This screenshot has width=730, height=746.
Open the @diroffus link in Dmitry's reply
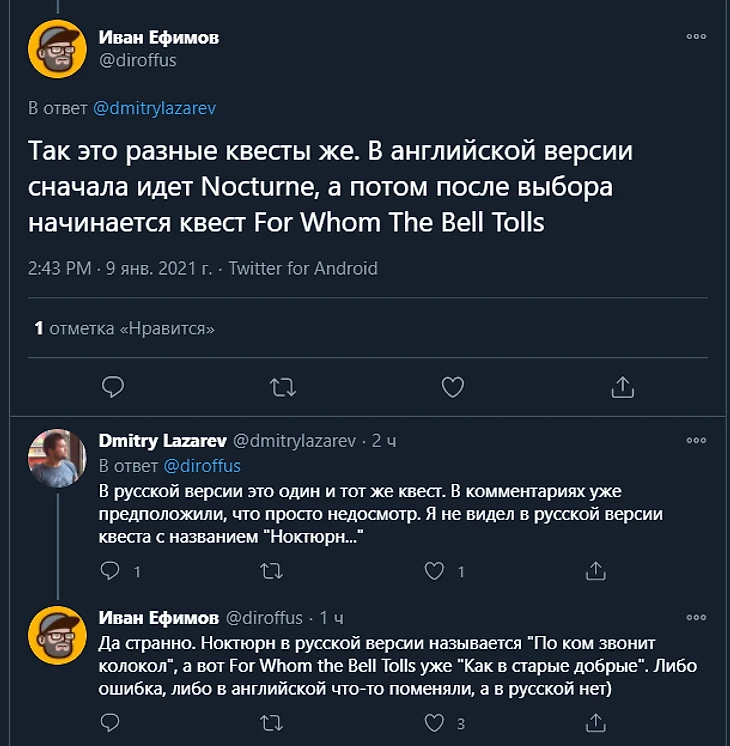tap(201, 465)
